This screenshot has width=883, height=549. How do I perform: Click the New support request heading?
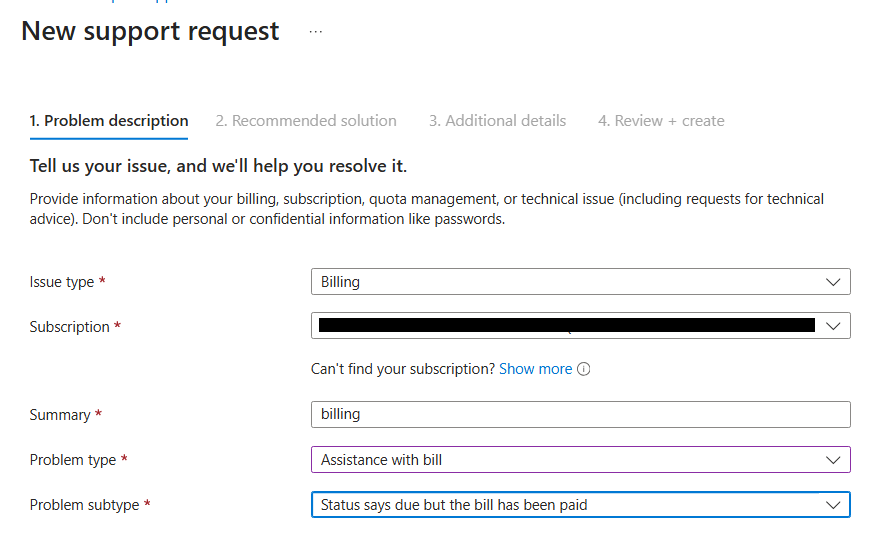(150, 31)
